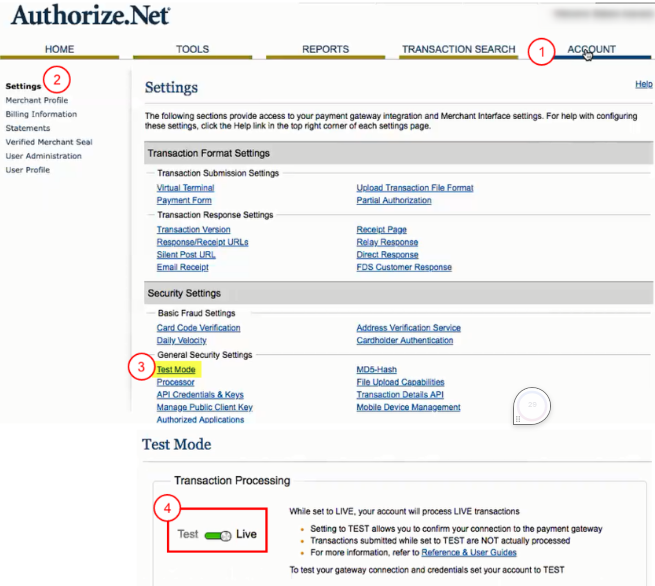Open Statements in sidebar
655x586 pixels.
28,128
